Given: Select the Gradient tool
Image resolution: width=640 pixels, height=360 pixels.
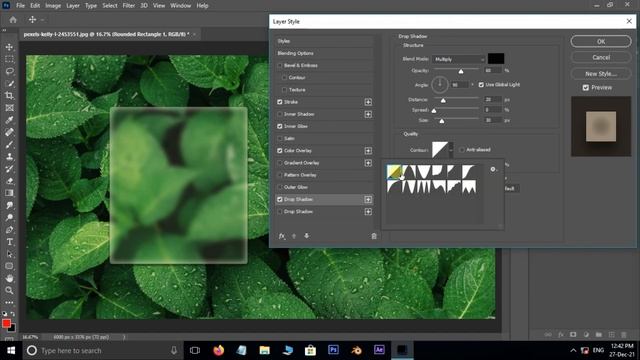Looking at the screenshot, I should pos(9,193).
